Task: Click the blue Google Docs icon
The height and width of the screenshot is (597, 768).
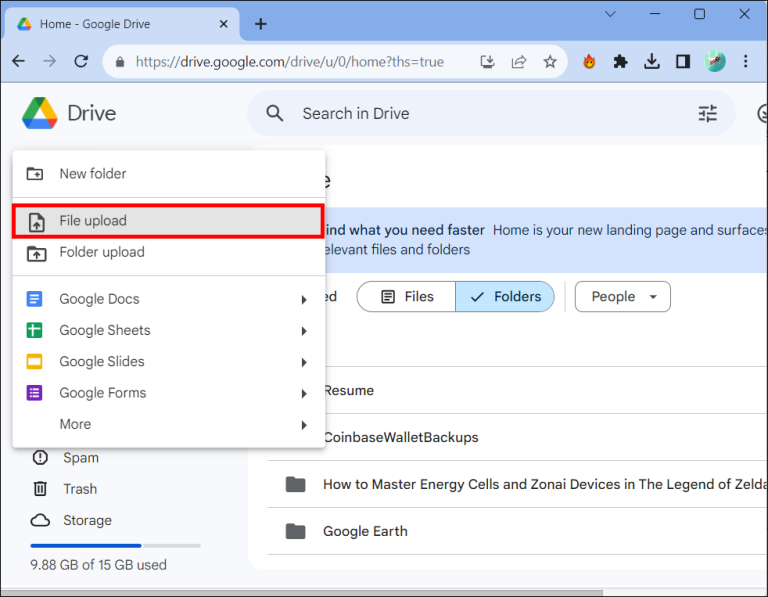Action: click(34, 299)
